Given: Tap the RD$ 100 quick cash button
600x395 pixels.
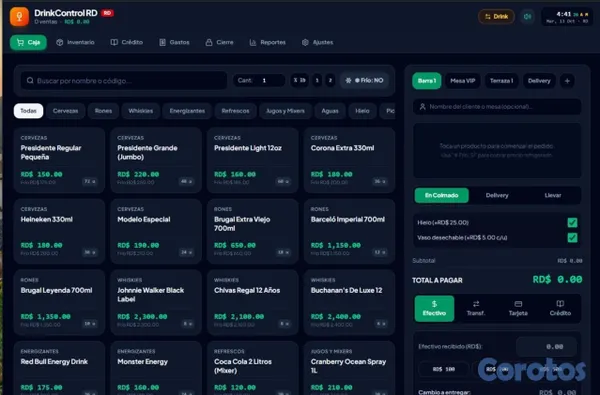Looking at the screenshot, I should pyautogui.click(x=443, y=369).
